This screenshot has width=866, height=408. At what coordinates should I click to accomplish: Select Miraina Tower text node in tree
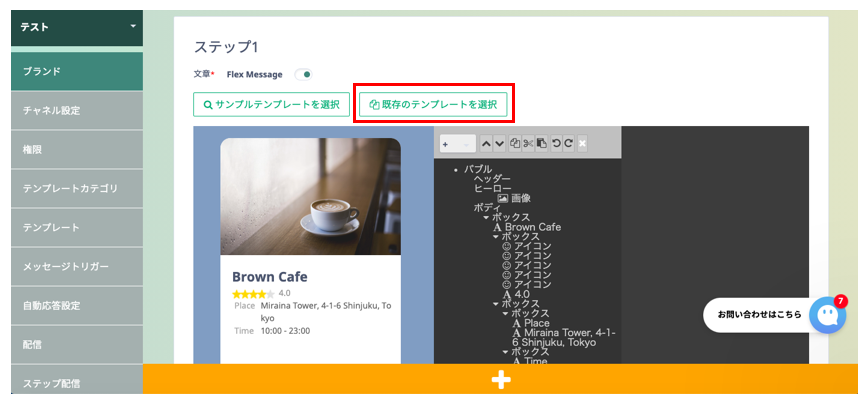[x=564, y=338]
